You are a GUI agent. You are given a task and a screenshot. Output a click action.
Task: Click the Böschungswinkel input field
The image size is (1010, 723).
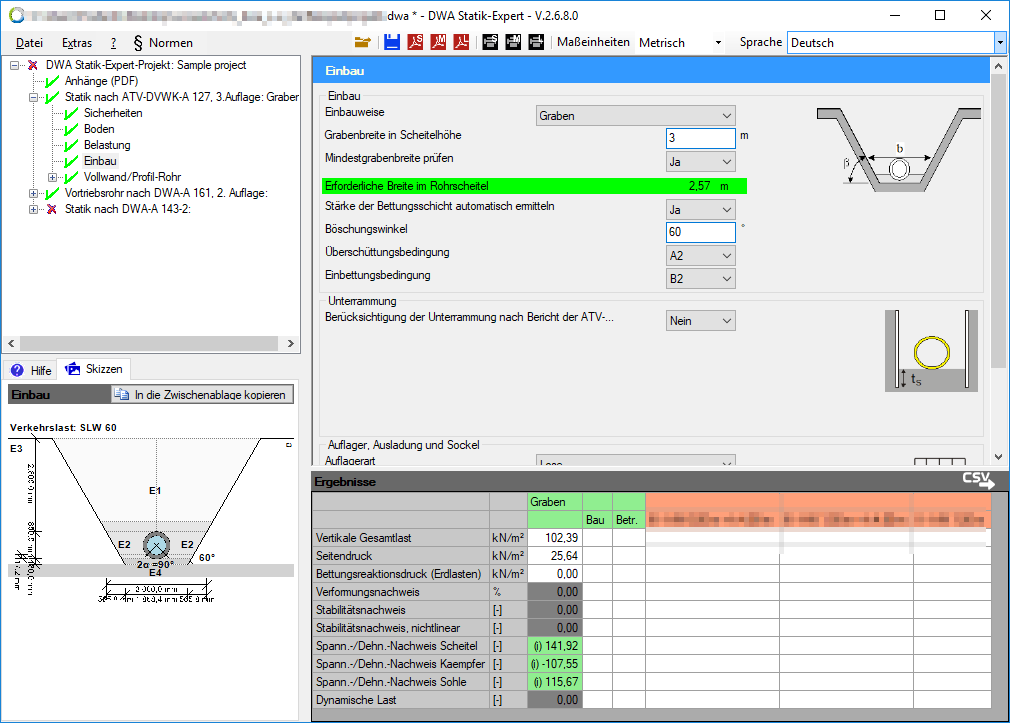700,232
